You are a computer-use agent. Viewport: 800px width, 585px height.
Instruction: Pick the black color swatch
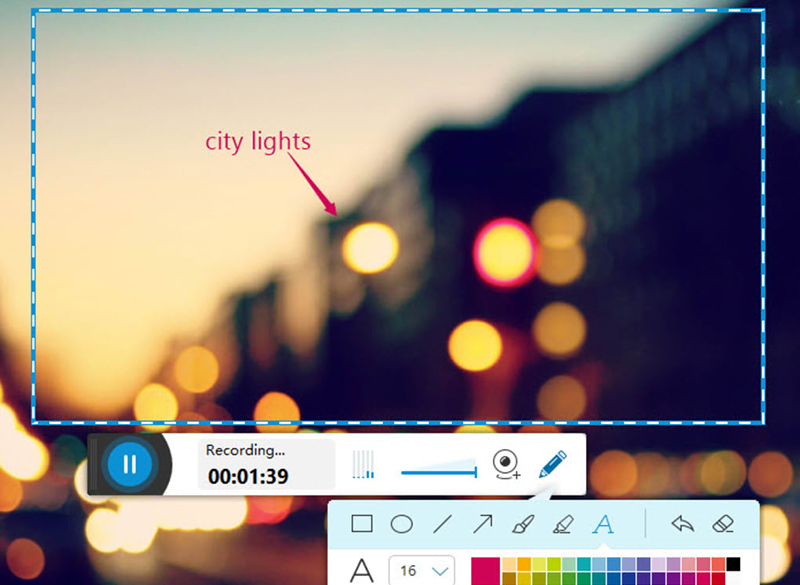click(x=733, y=564)
